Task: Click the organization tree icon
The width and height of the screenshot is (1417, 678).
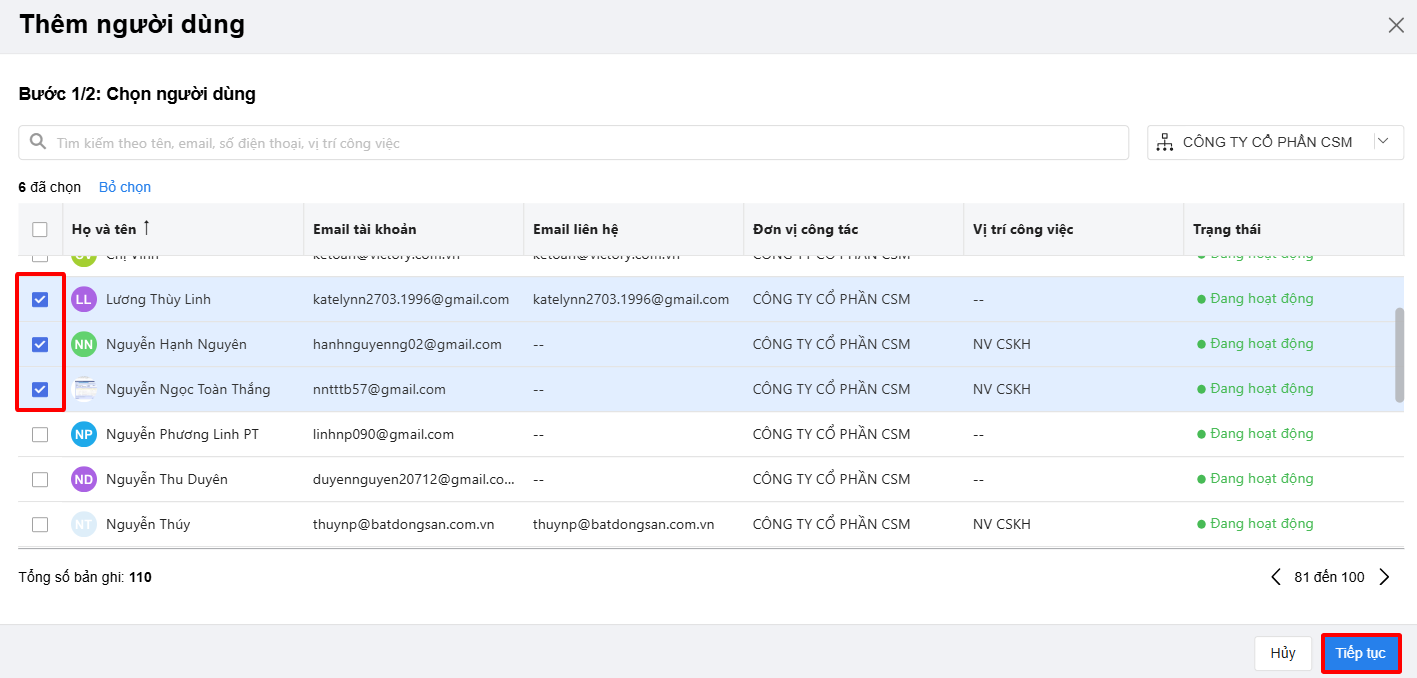Action: (x=1164, y=143)
